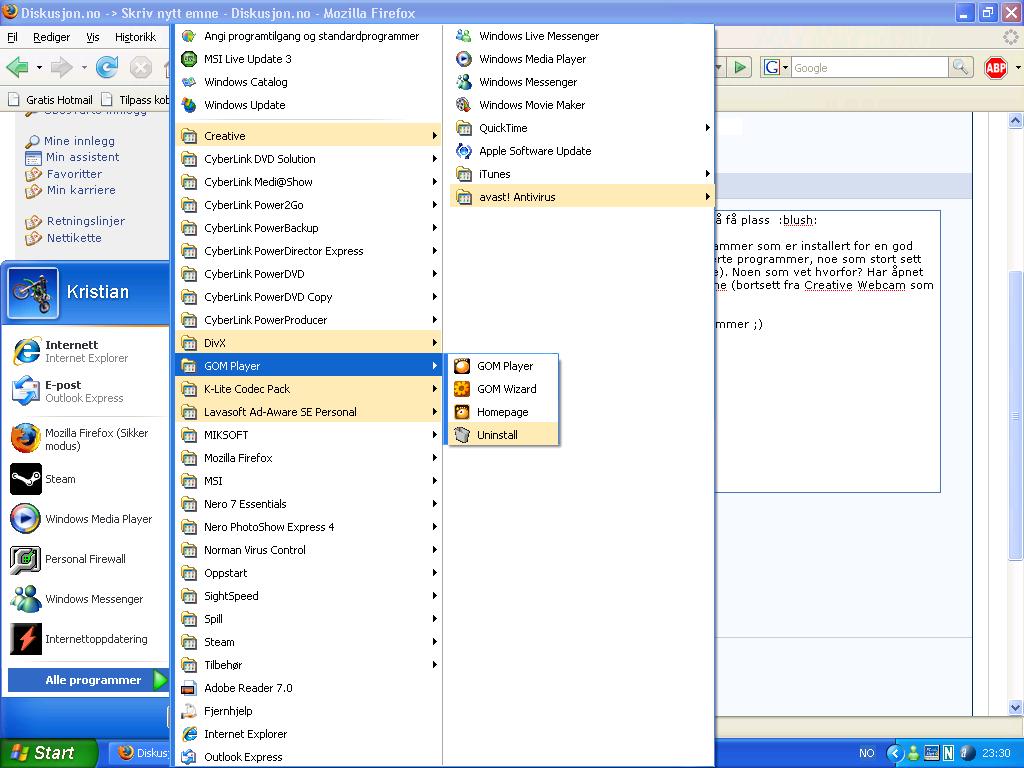Open Apple Software Update
The image size is (1024, 768).
[x=581, y=151]
